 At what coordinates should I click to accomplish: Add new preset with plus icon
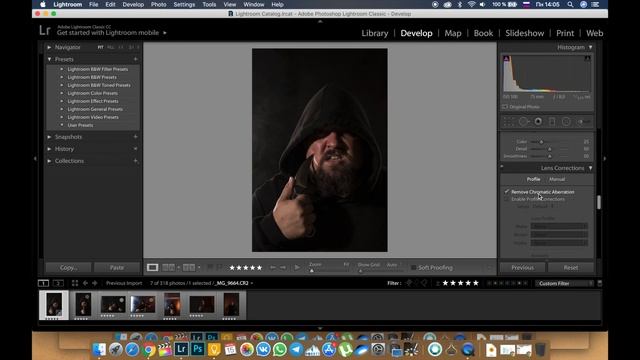[x=136, y=59]
